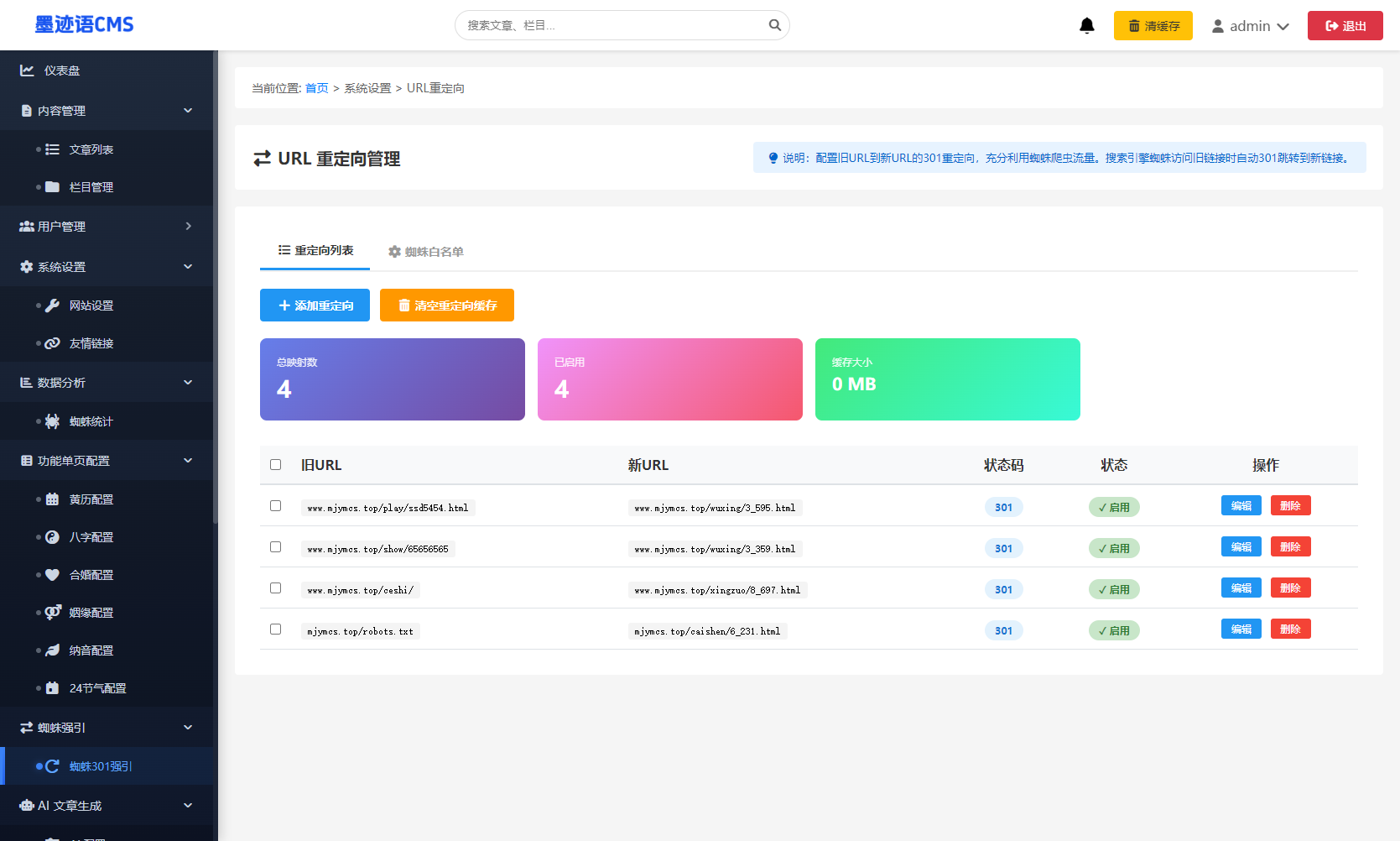Screen dimensions: 1400x841
Task: Open 蜘蛛统计 spider icon in sidebar
Action: point(52,421)
